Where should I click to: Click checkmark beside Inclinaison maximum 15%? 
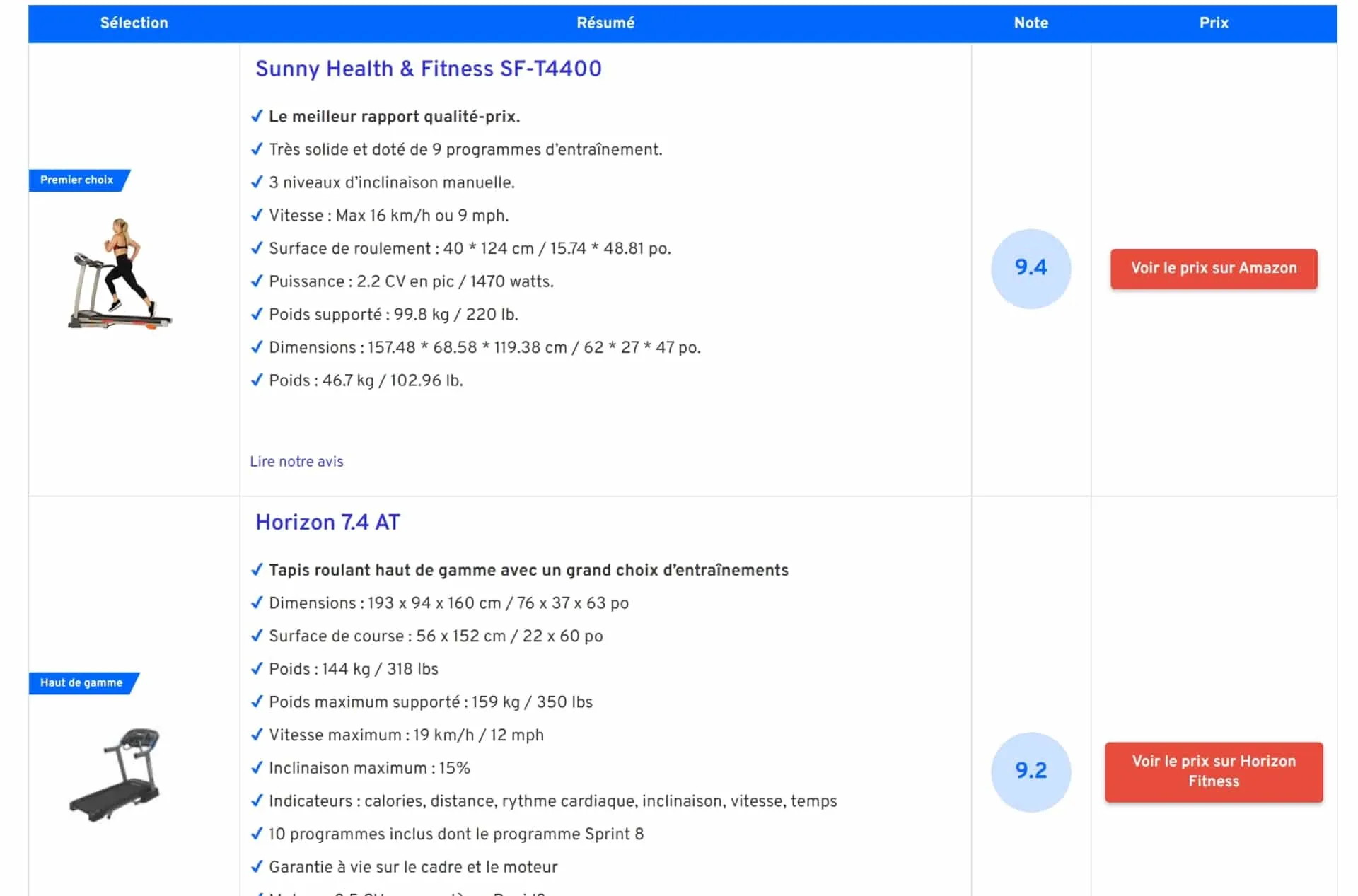[x=257, y=767]
